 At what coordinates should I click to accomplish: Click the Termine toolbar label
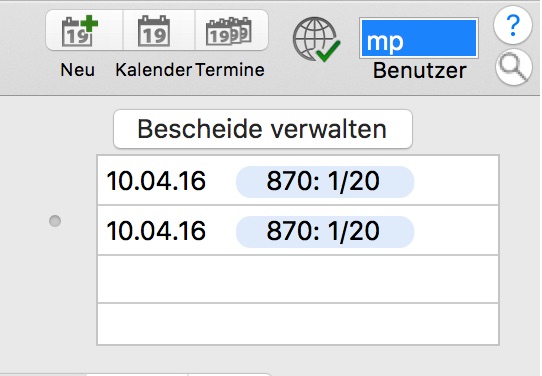[230, 70]
